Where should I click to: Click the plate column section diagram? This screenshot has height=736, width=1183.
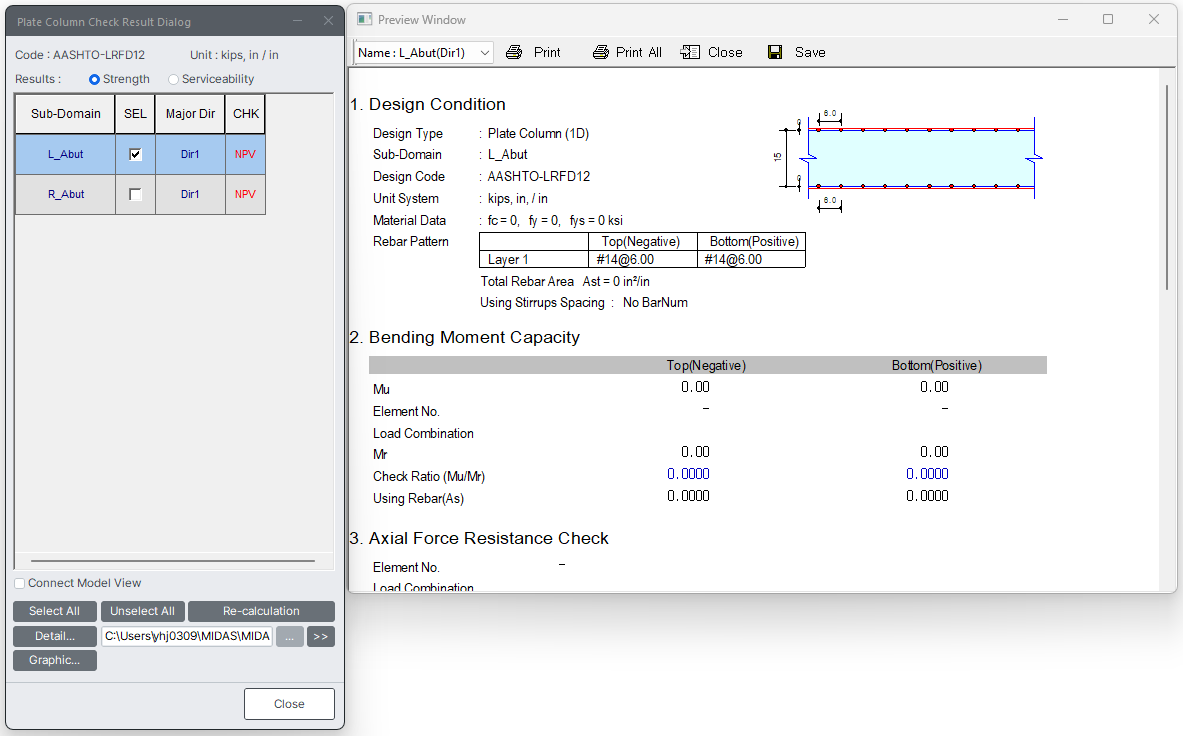[908, 159]
